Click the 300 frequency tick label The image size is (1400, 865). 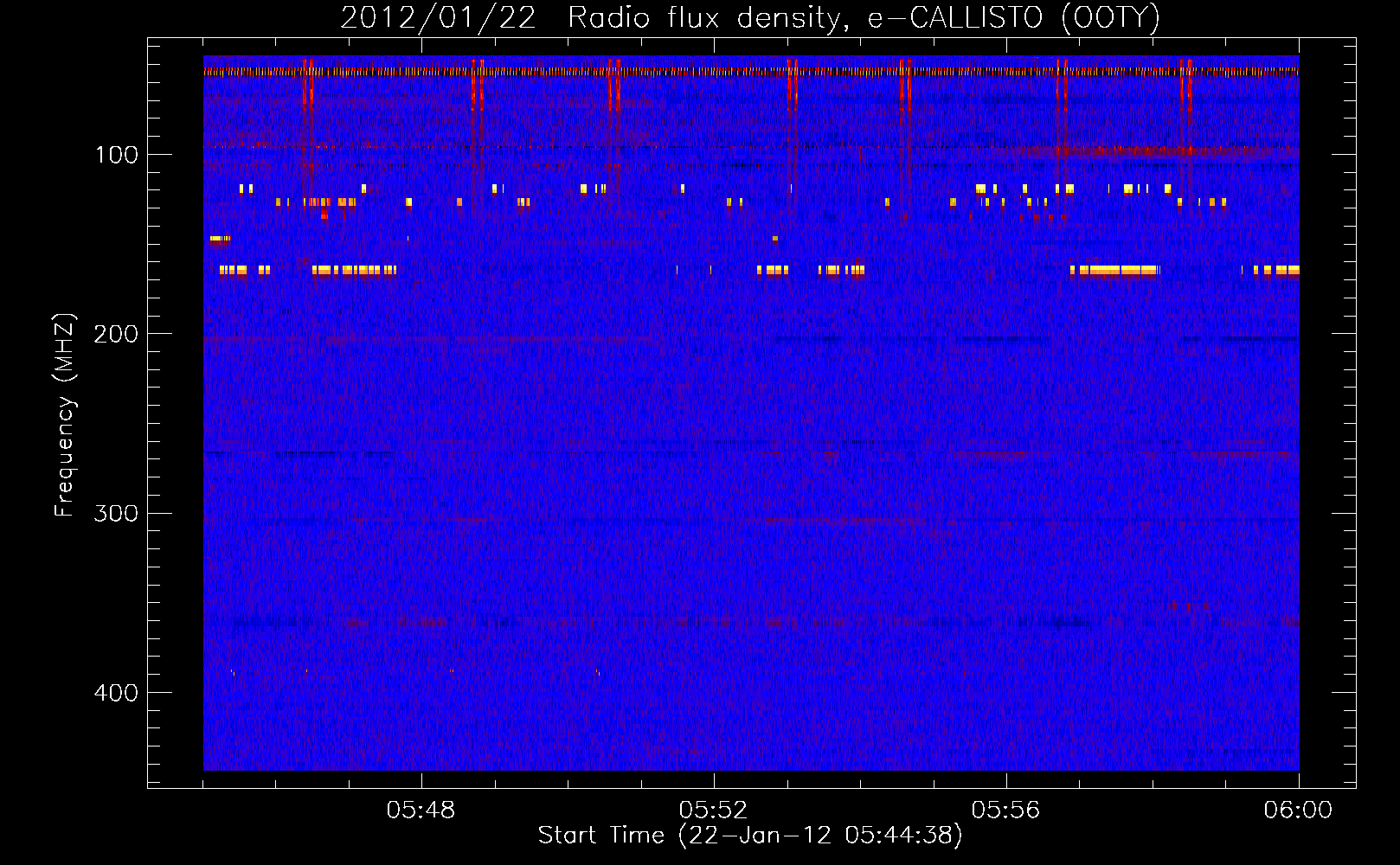(x=115, y=513)
